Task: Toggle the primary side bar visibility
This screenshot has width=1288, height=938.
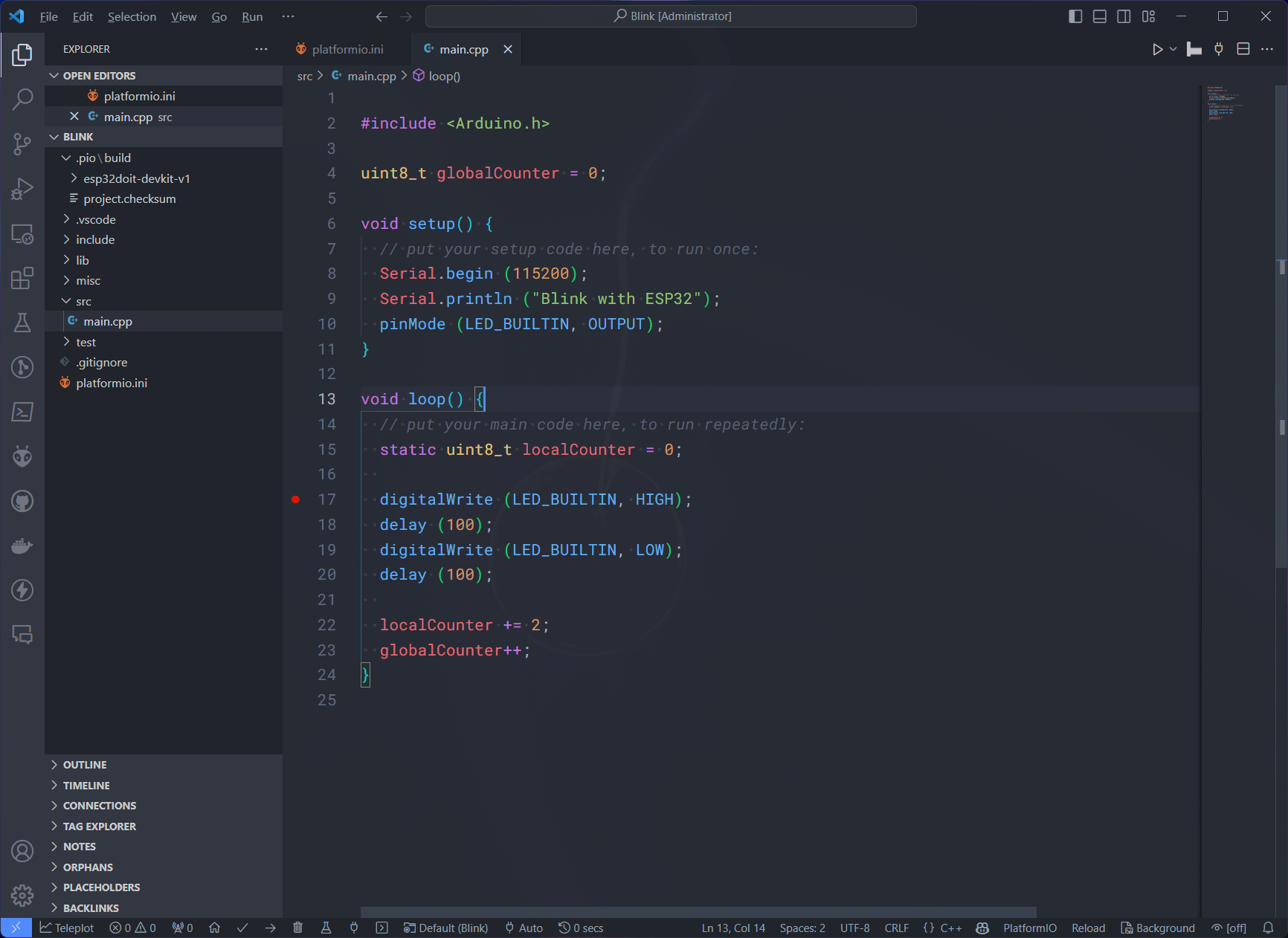Action: 1075,16
